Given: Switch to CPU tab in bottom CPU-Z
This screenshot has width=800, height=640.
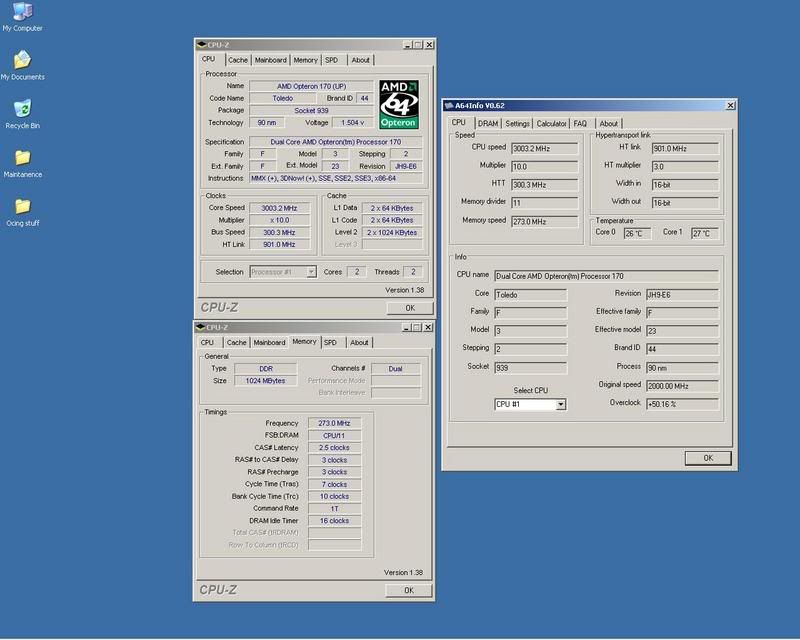Looking at the screenshot, I should (207, 342).
